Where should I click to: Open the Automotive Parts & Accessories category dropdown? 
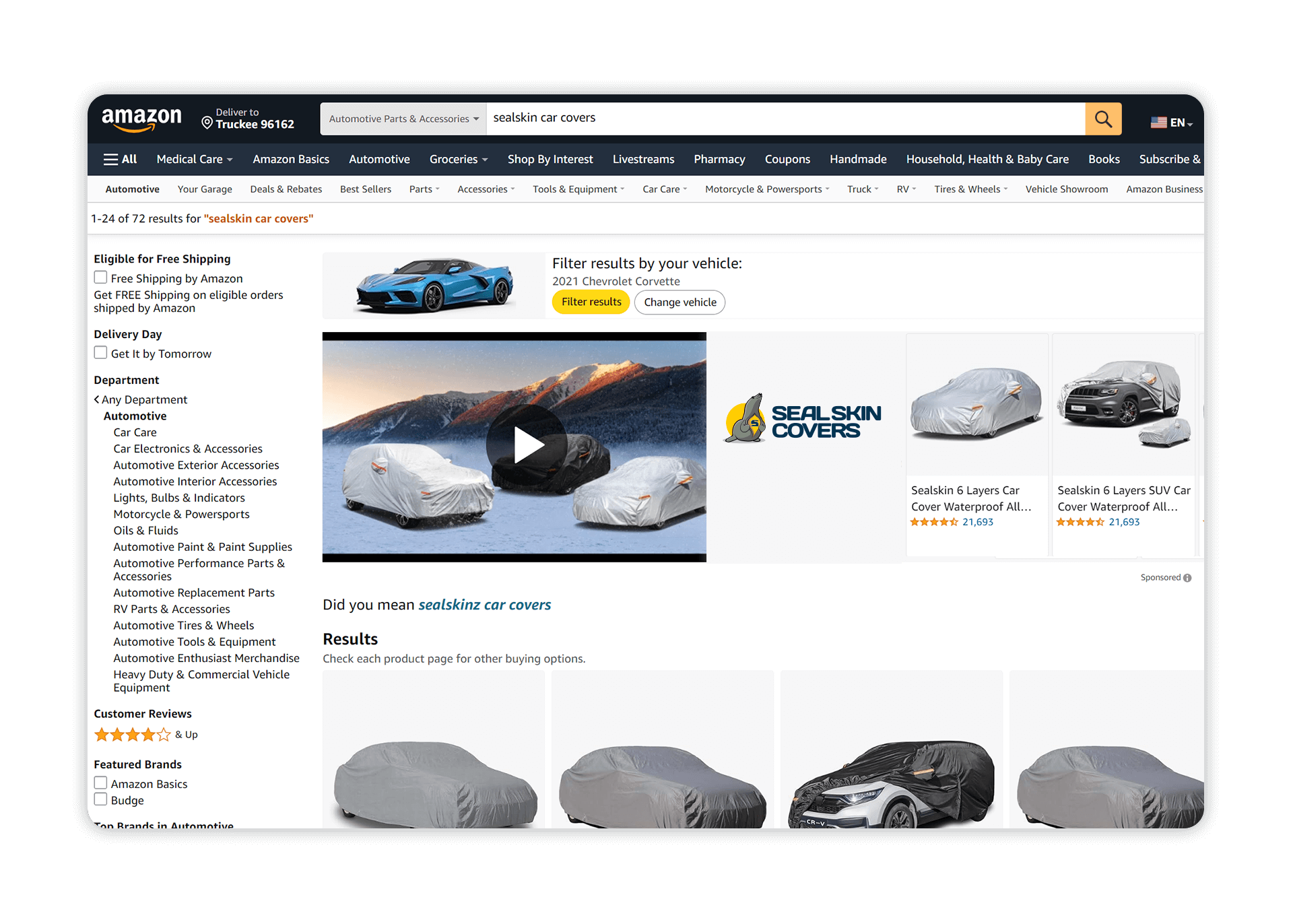402,119
